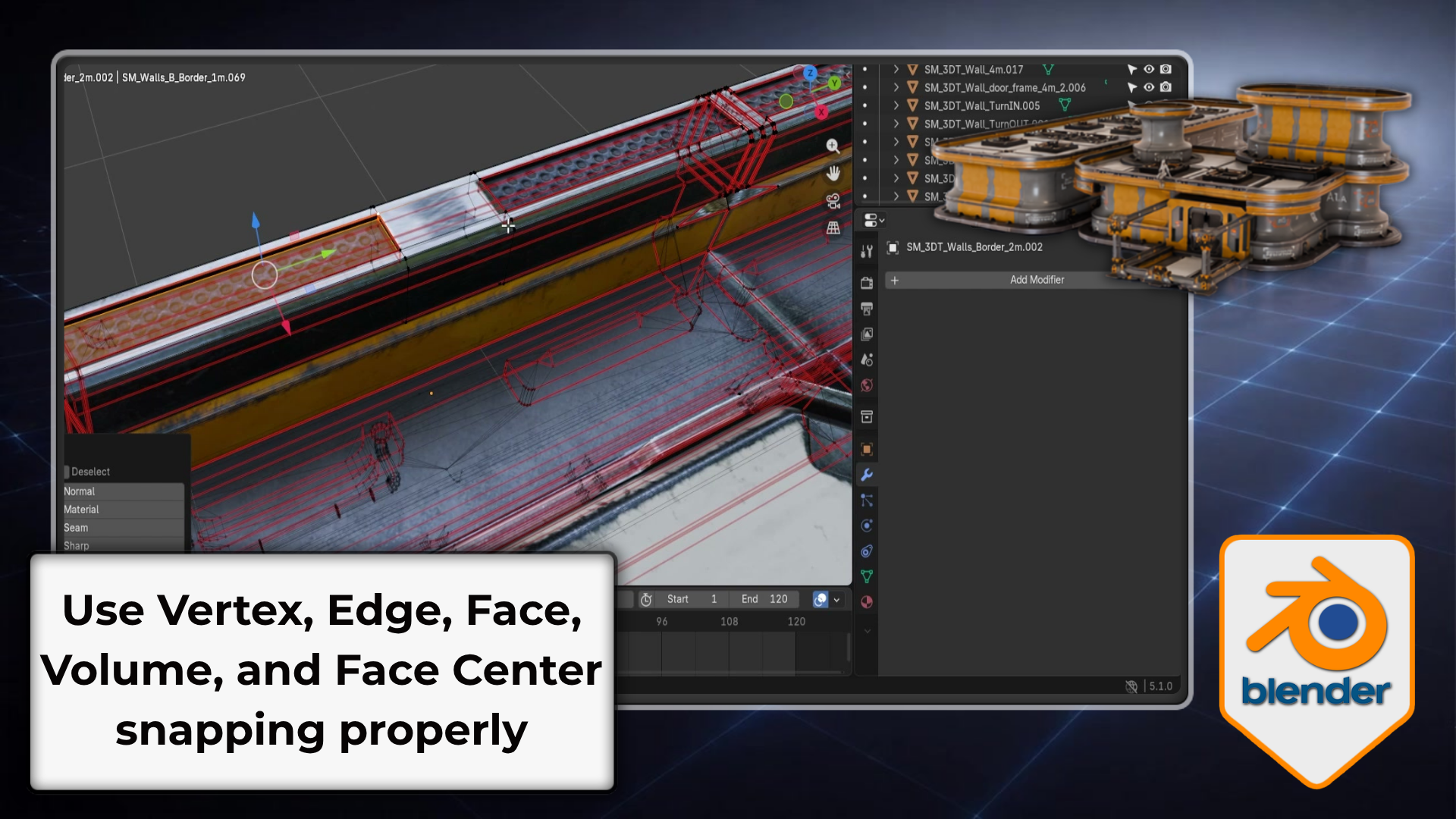Open the Object properties tab
This screenshot has width=1456, height=819.
click(867, 449)
